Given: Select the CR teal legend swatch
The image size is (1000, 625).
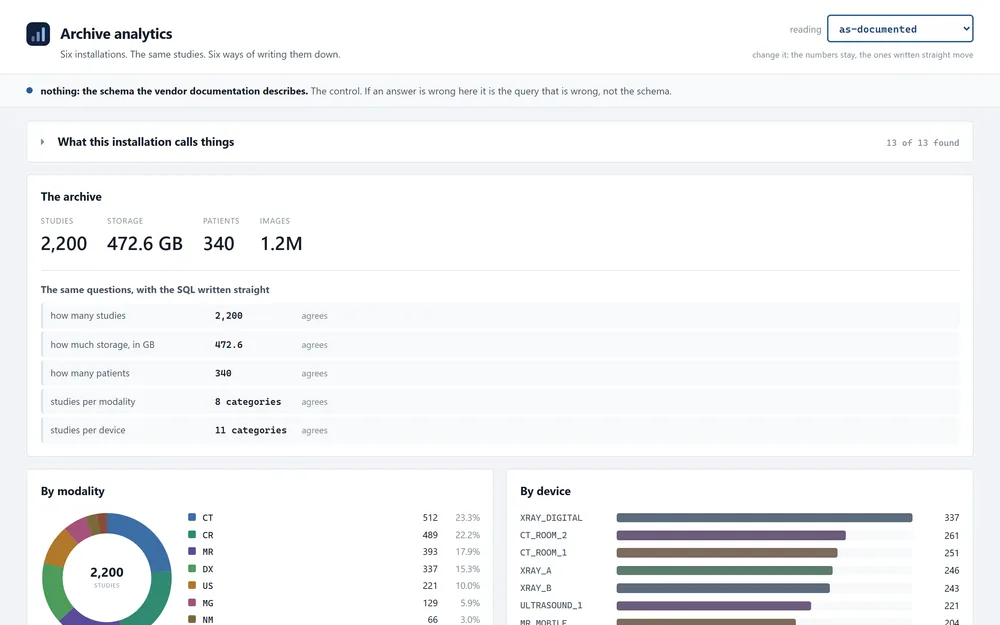Looking at the screenshot, I should (x=192, y=534).
